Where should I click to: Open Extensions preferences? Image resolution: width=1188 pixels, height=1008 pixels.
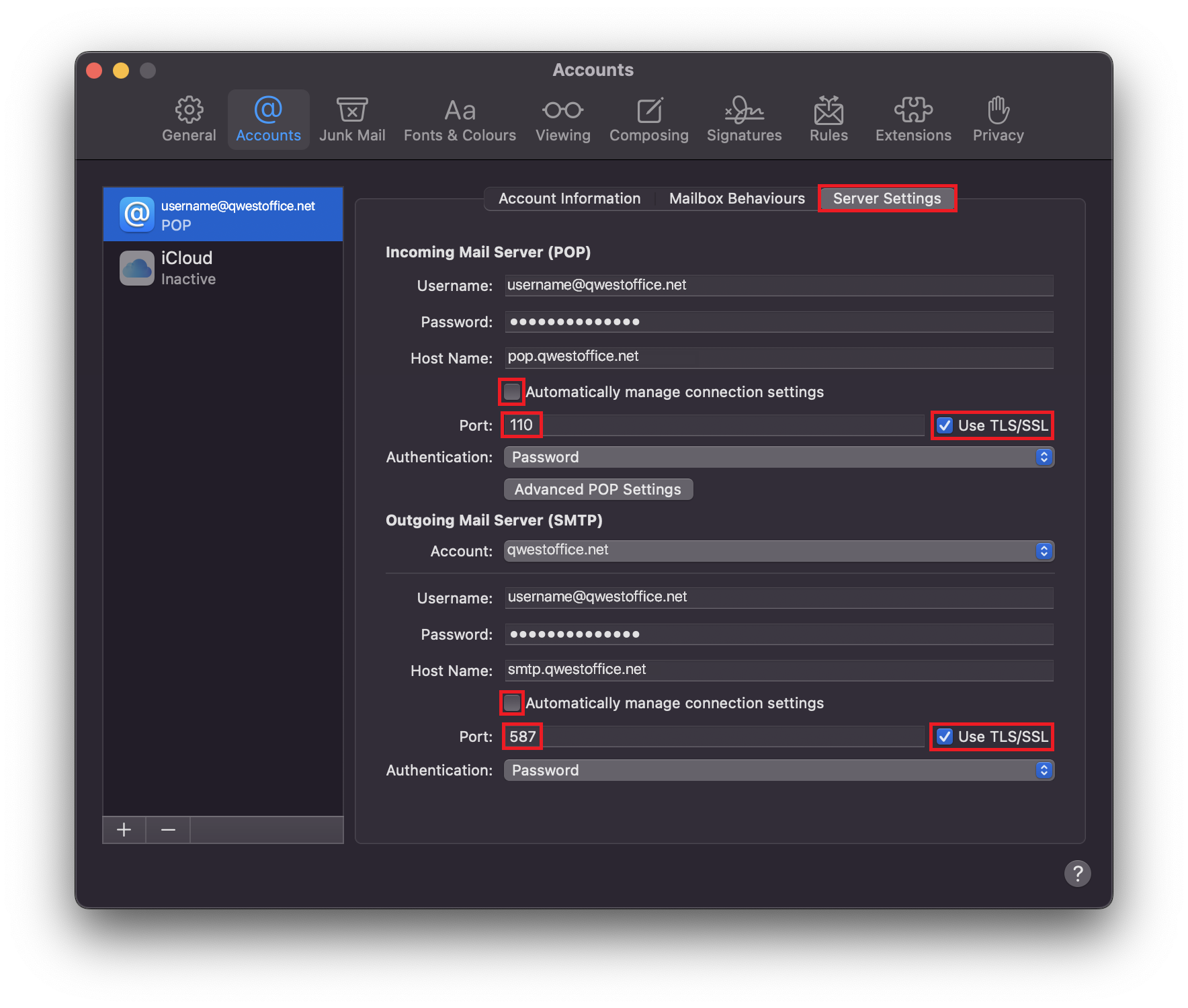pos(913,120)
